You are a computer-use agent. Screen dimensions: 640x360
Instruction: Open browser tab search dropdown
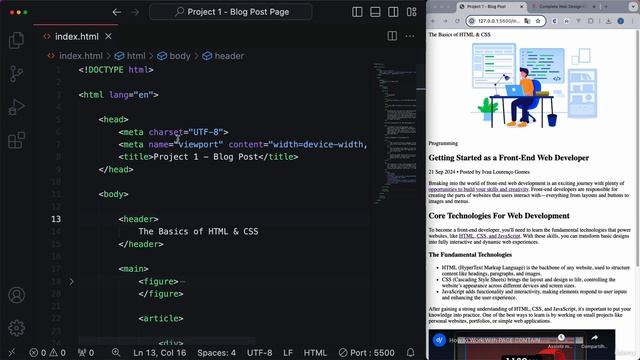click(x=633, y=7)
